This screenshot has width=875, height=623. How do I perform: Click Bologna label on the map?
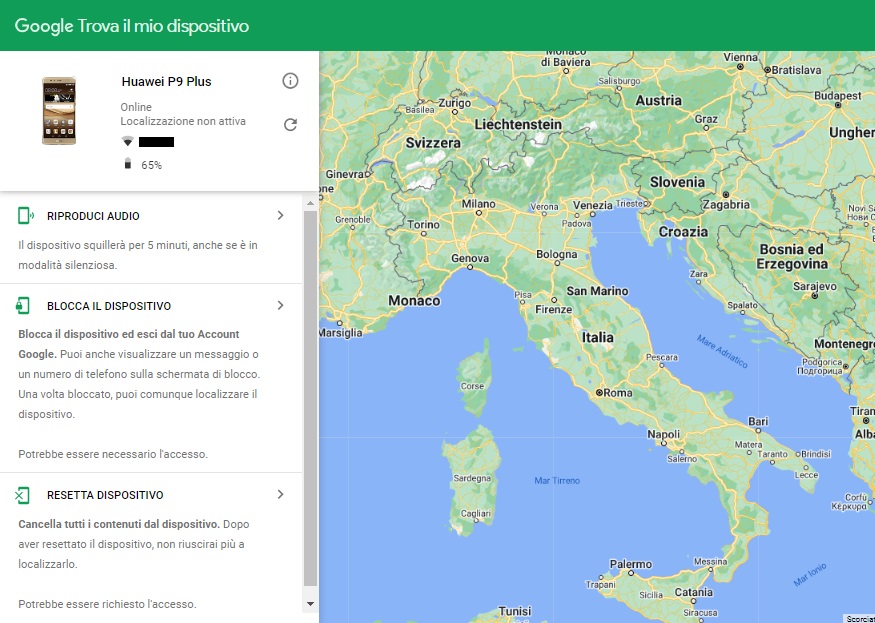[x=556, y=255]
